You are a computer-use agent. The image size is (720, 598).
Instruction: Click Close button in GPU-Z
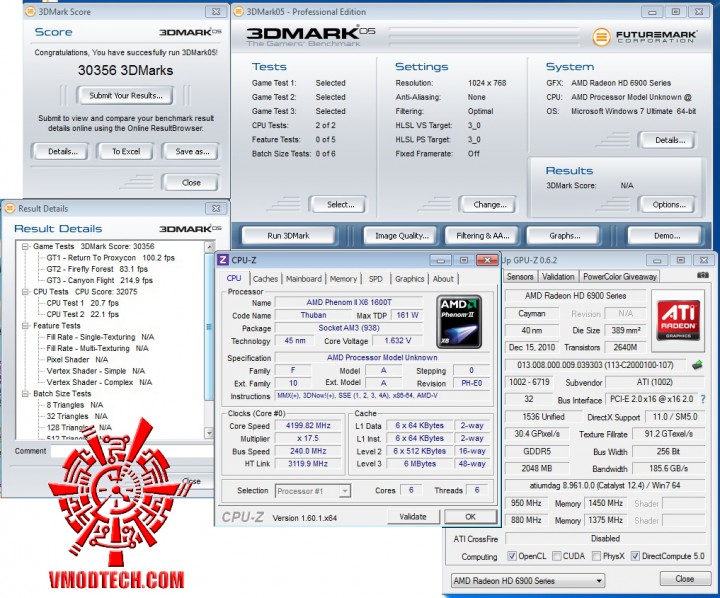tap(684, 579)
